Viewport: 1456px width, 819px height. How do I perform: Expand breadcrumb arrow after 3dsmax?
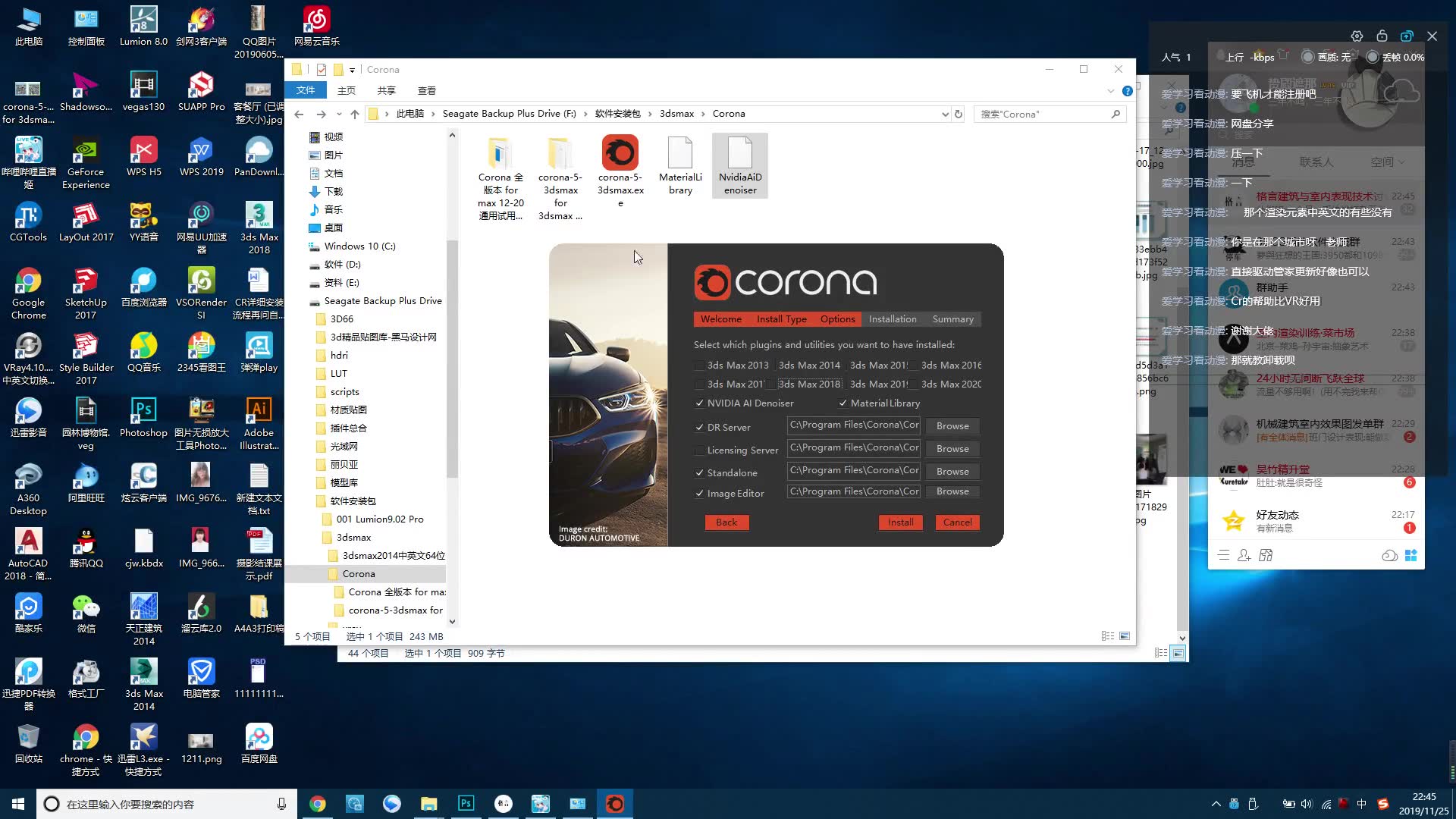(x=703, y=114)
